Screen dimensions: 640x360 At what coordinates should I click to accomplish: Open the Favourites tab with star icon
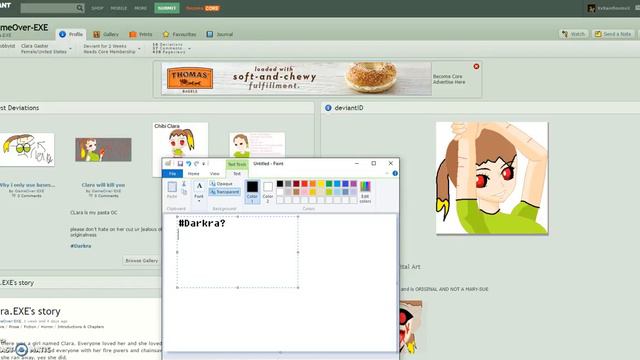click(x=179, y=34)
